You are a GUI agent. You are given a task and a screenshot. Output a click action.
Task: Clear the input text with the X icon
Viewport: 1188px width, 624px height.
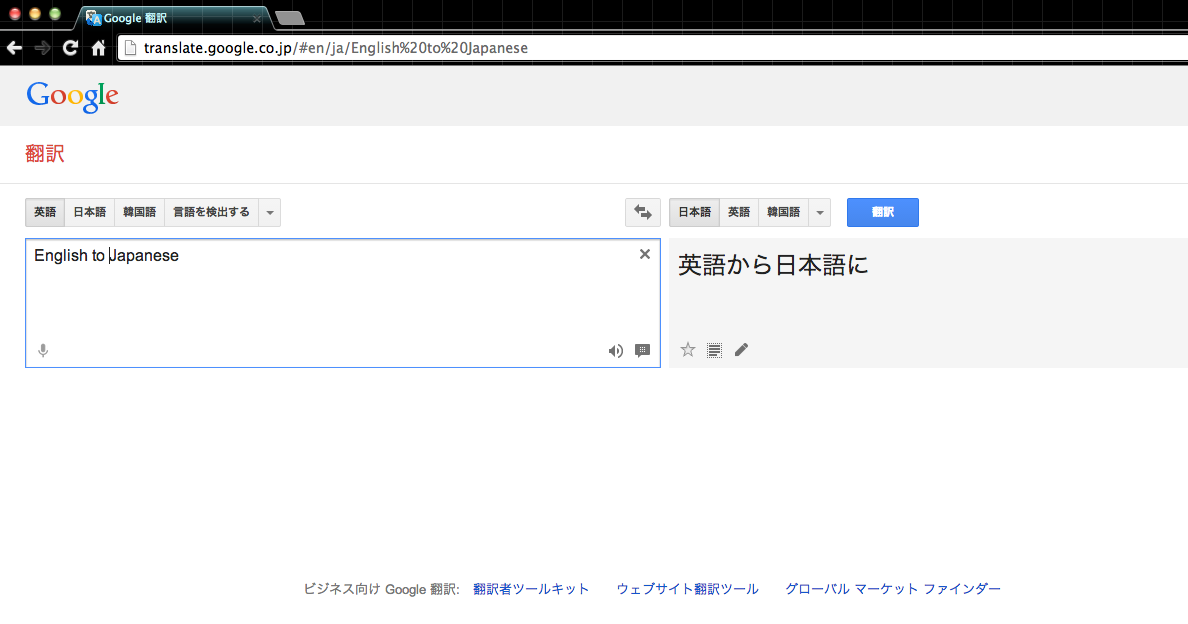[x=645, y=254]
